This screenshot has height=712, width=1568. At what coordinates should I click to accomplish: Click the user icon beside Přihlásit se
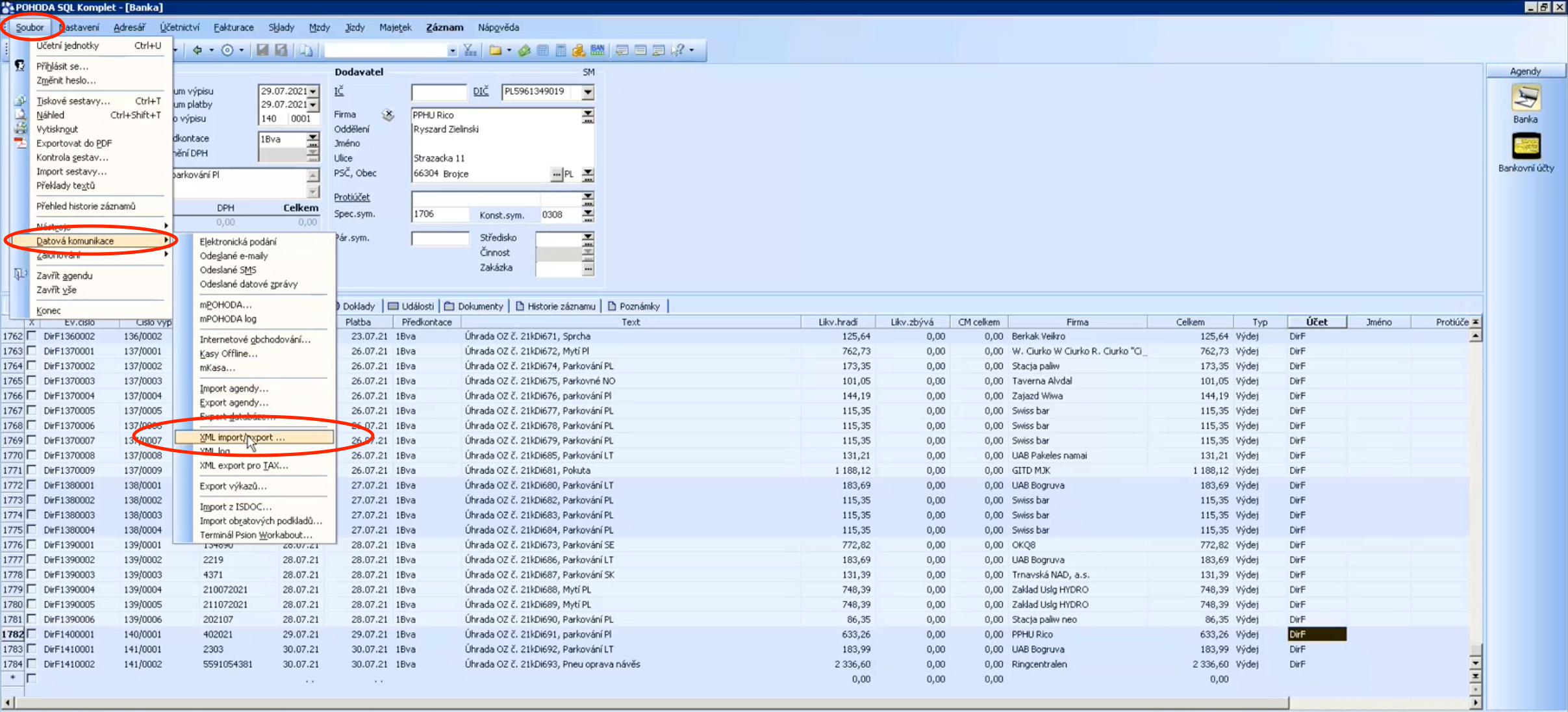coord(20,66)
